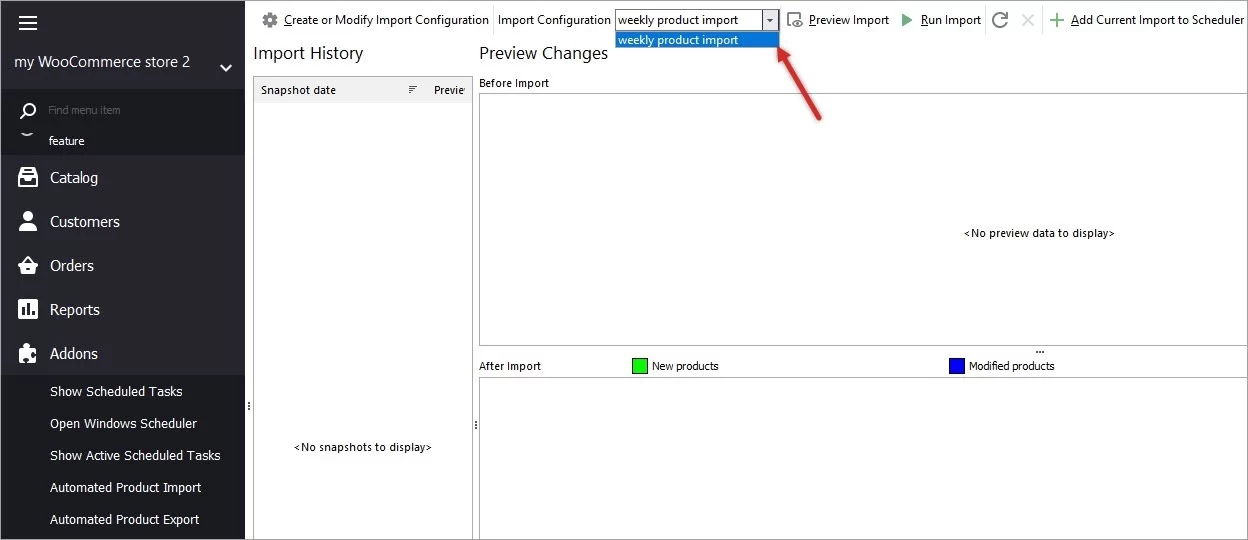The image size is (1248, 540).
Task: Click the Addons puzzle piece icon
Action: point(28,354)
